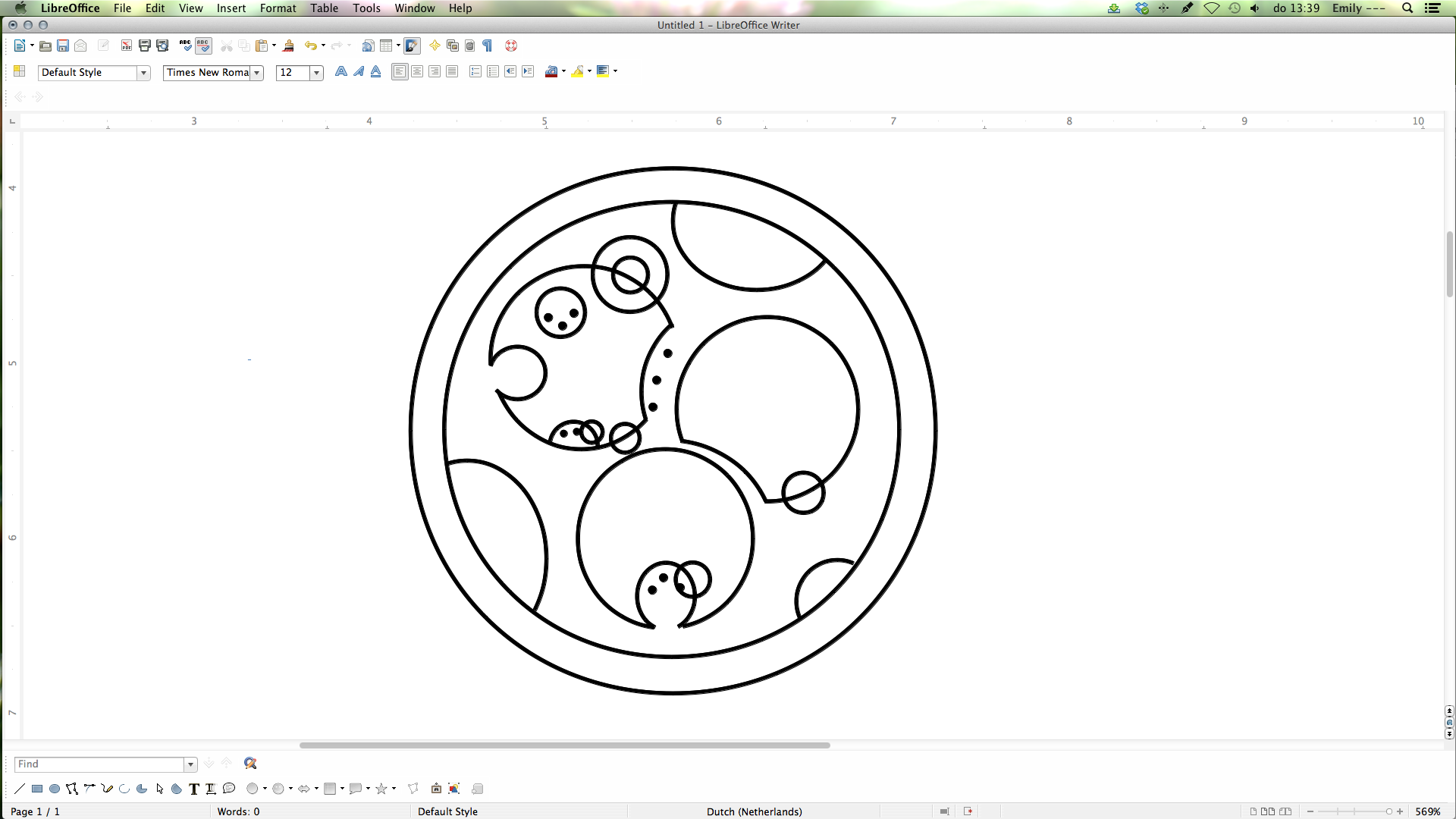This screenshot has height=819, width=1456.
Task: Click Export as PDF icon
Action: tap(127, 46)
